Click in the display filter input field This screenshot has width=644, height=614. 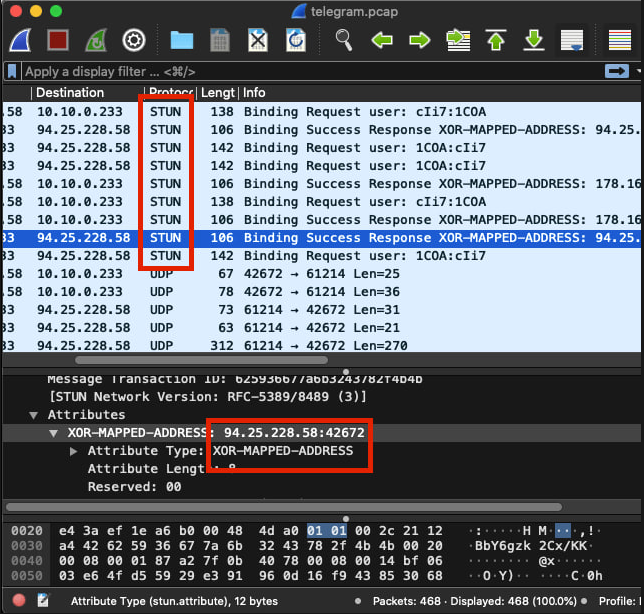tap(300, 72)
